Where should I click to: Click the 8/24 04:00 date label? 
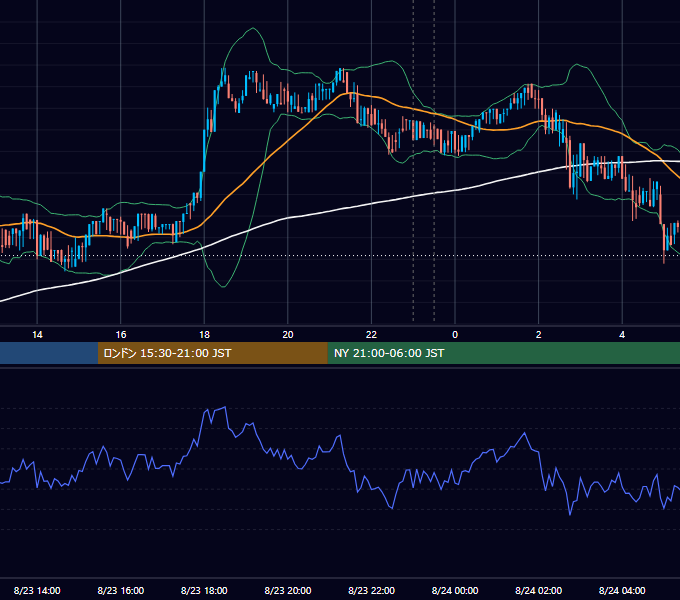622,590
